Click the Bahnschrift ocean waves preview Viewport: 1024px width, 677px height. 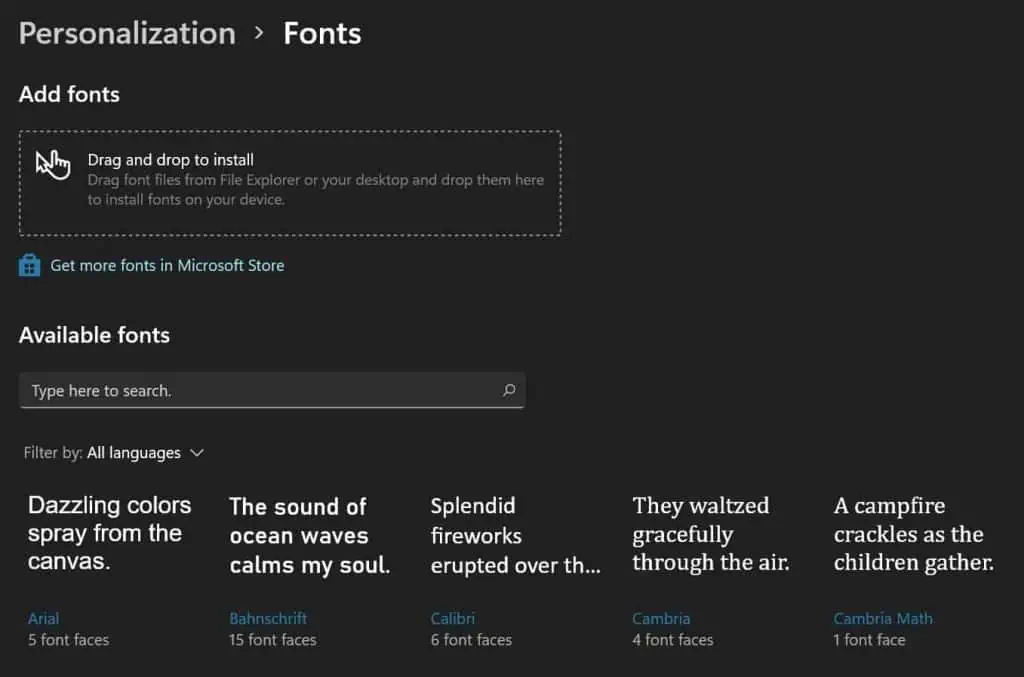300,535
